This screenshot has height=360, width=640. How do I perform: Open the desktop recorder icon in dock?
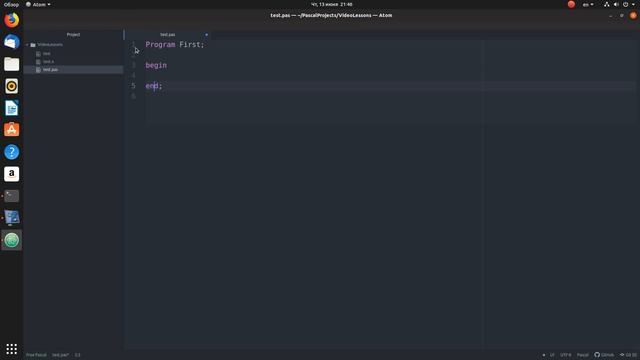coord(11,218)
